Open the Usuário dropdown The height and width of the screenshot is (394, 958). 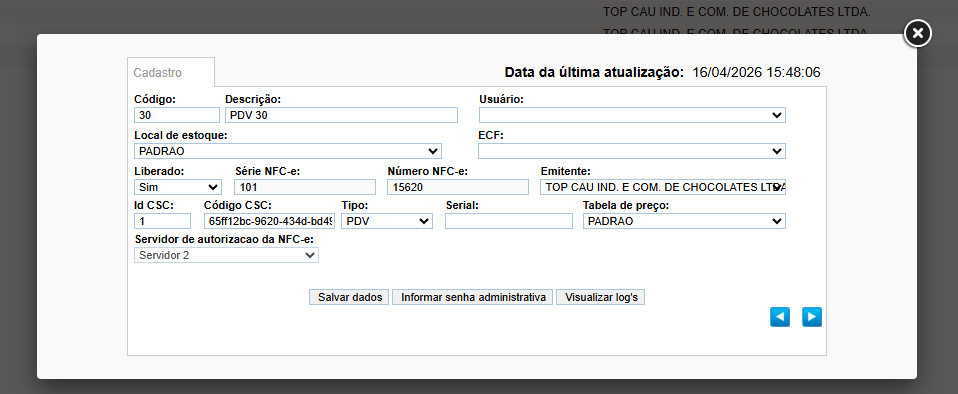632,115
